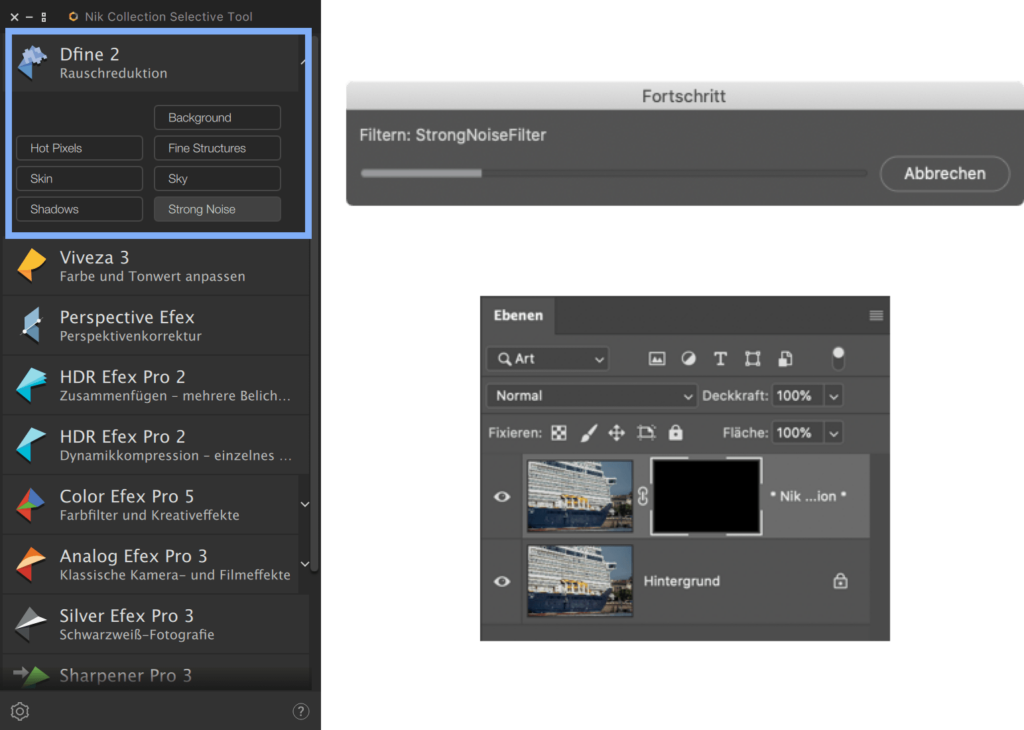Minimize the Nik Collection Selective Tool panel
This screenshot has height=730, width=1024.
tap(29, 17)
